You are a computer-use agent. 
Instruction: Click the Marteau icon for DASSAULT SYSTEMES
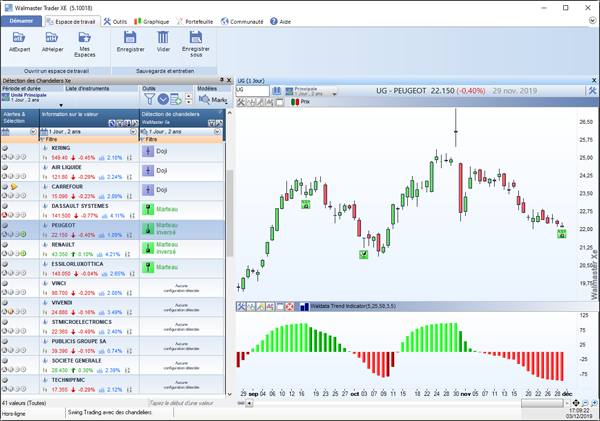[148, 209]
